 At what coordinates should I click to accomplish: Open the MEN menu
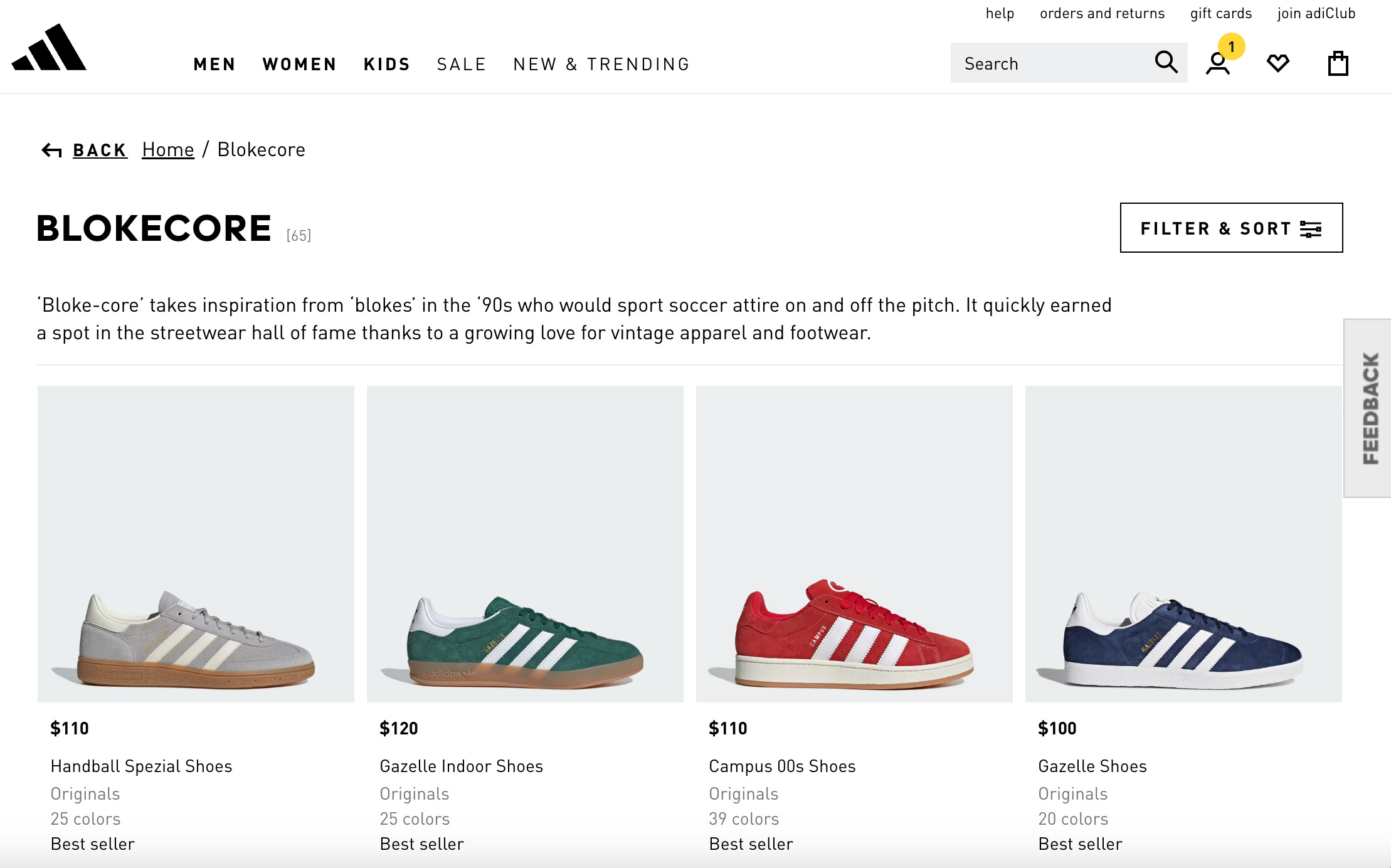214,65
